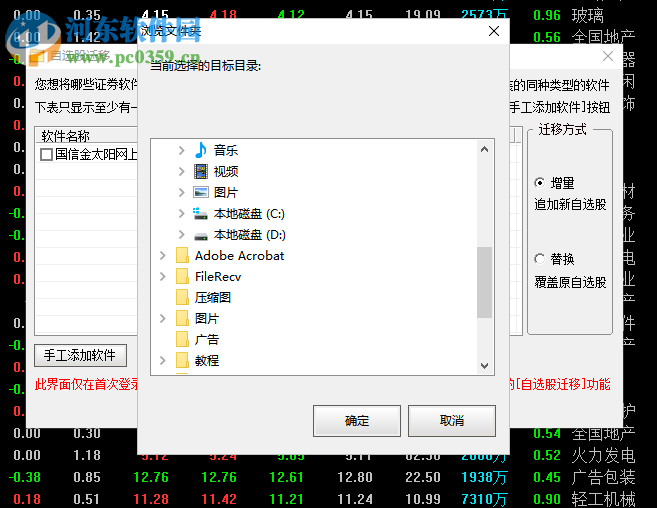Choose the 替换 radio option

540,259
